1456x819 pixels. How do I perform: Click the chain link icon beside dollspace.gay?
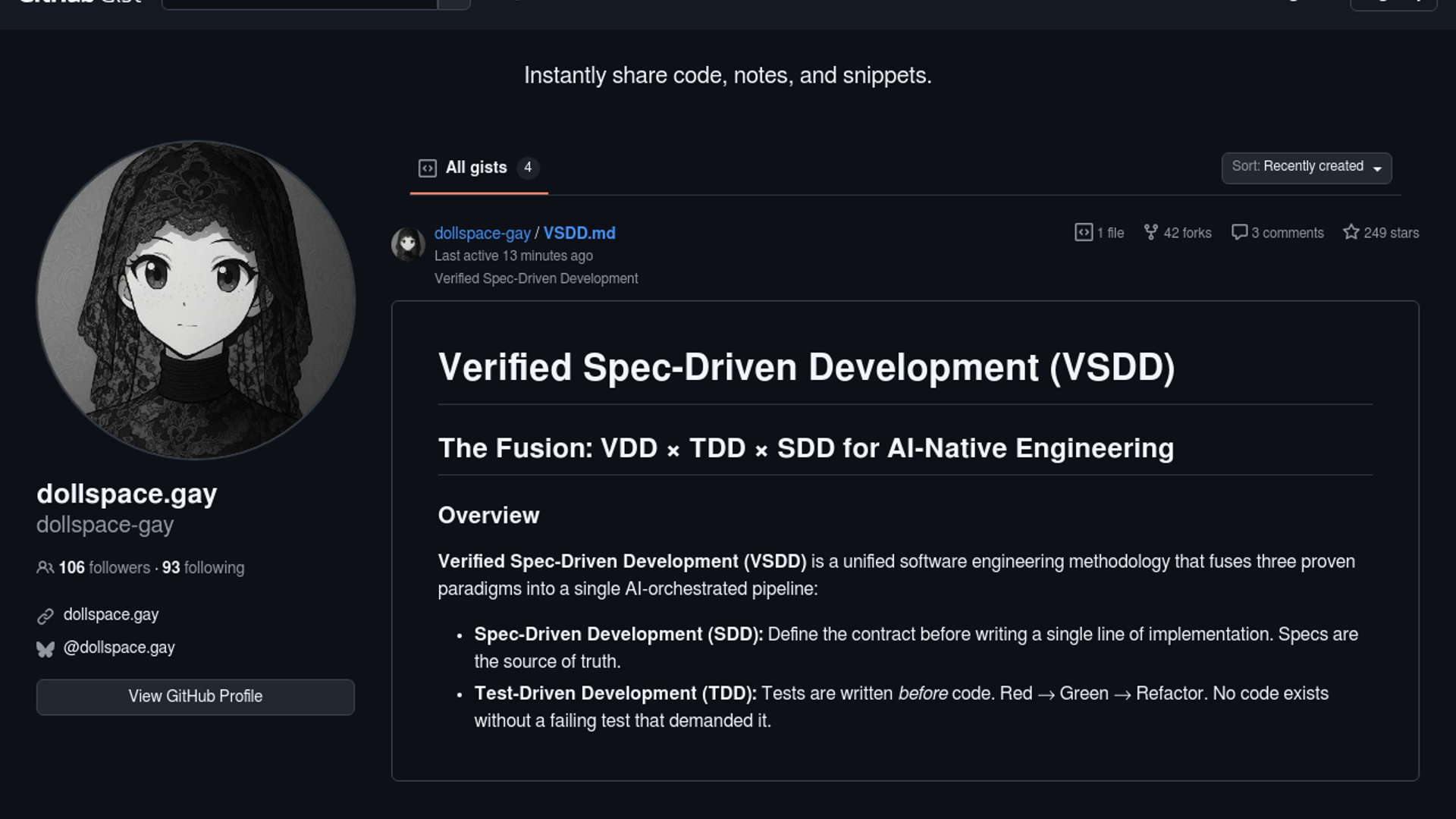point(45,616)
